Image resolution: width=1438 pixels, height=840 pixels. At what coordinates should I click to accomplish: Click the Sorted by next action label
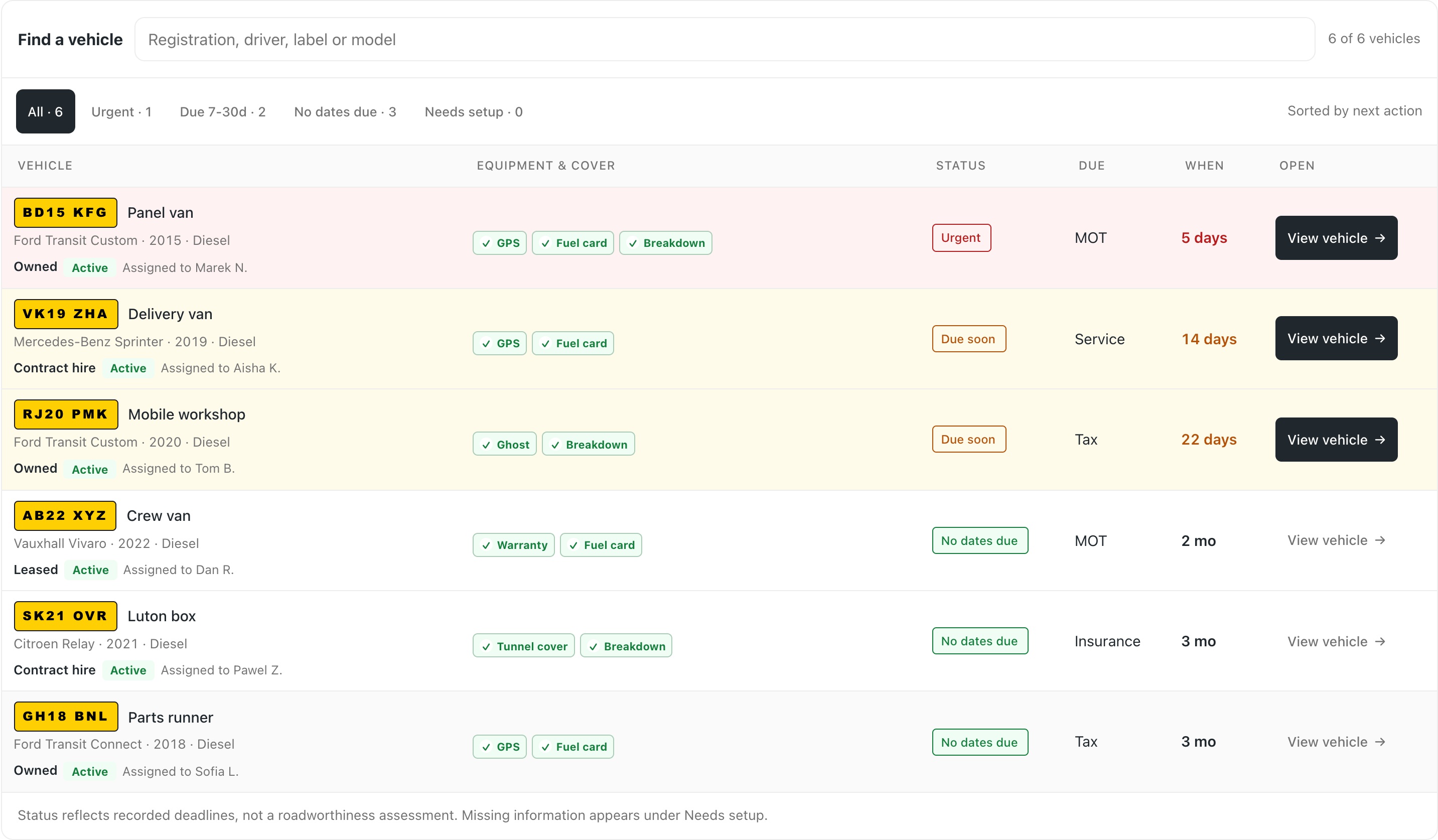click(x=1355, y=111)
